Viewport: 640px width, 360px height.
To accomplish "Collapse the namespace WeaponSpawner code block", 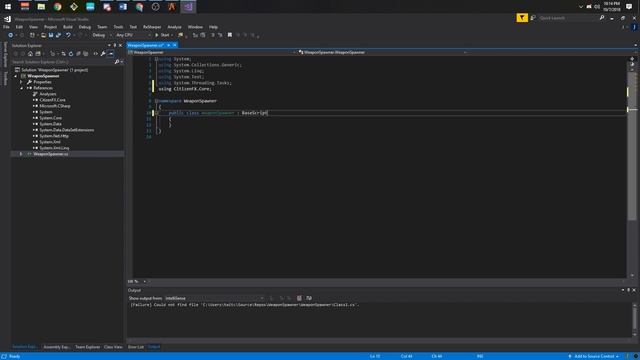I will [x=156, y=101].
